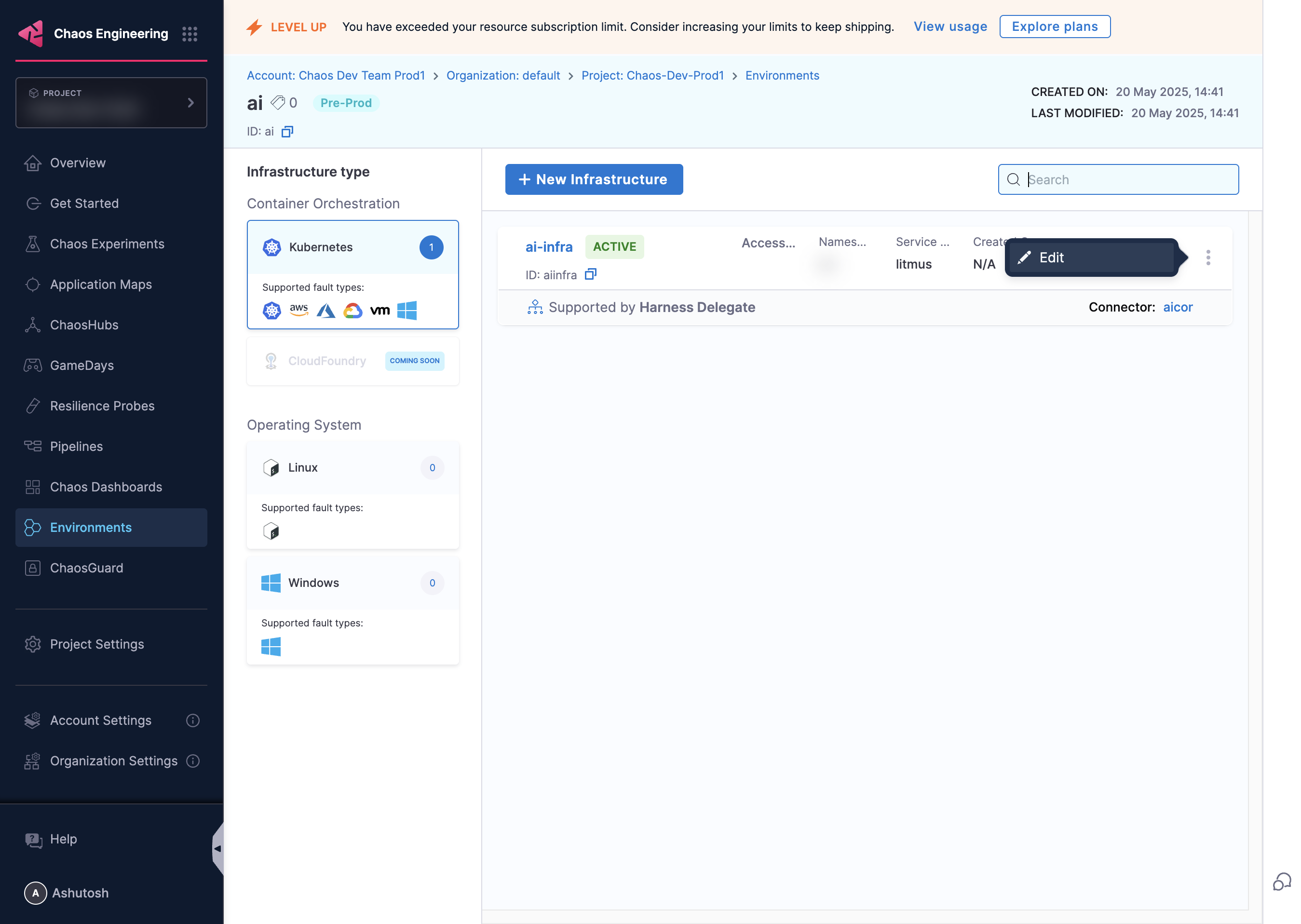Focus the infrastructure Search field

coord(1118,179)
